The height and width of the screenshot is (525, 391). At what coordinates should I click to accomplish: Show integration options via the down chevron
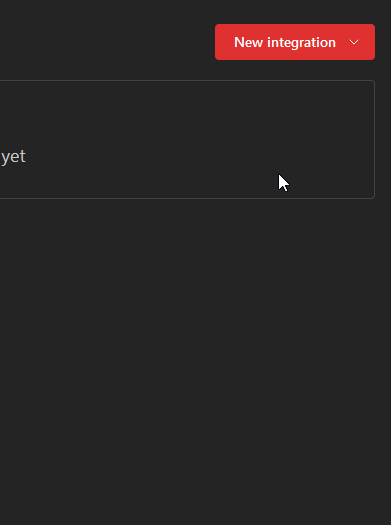[354, 42]
